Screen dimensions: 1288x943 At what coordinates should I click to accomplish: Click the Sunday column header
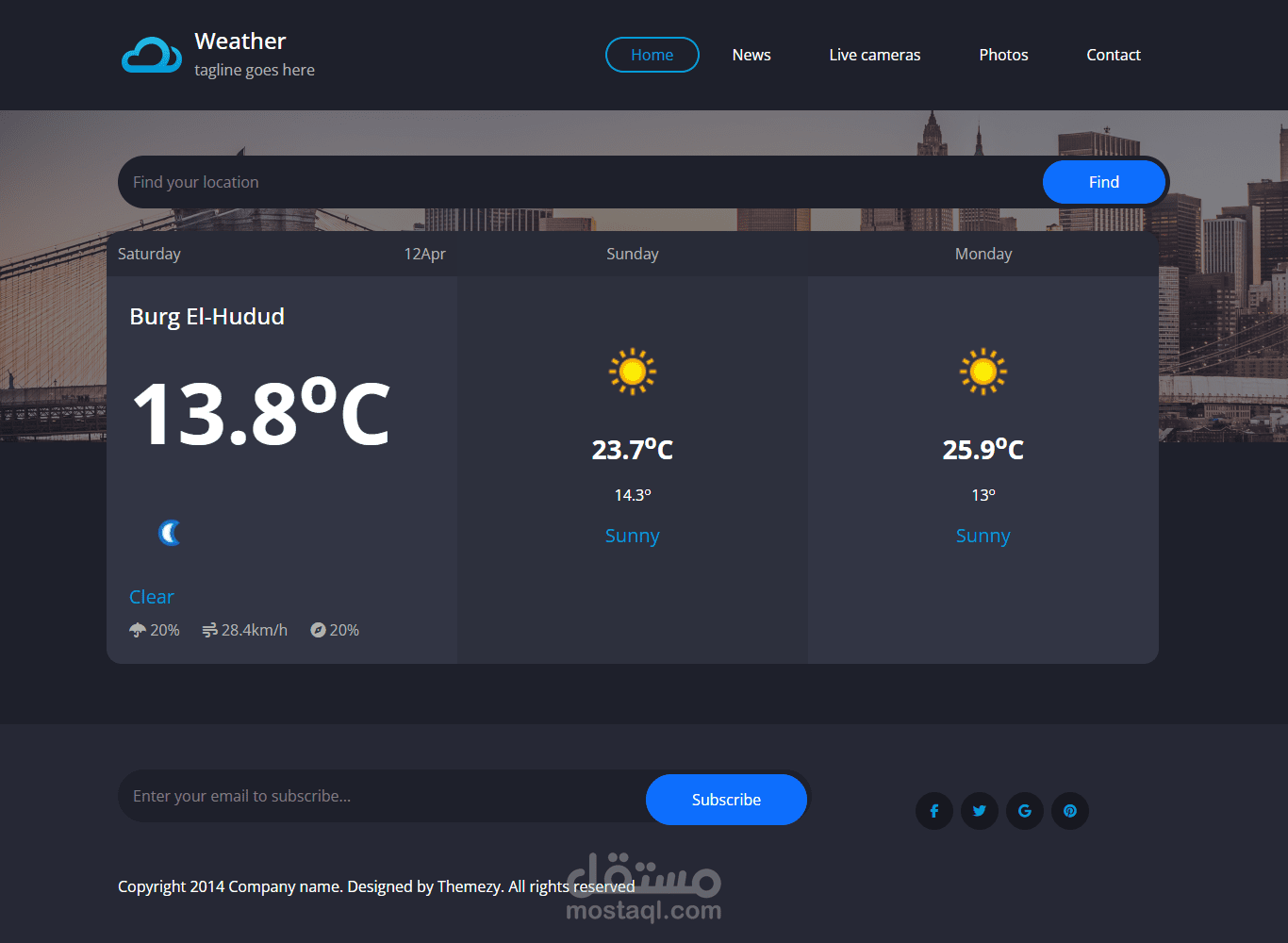click(633, 254)
